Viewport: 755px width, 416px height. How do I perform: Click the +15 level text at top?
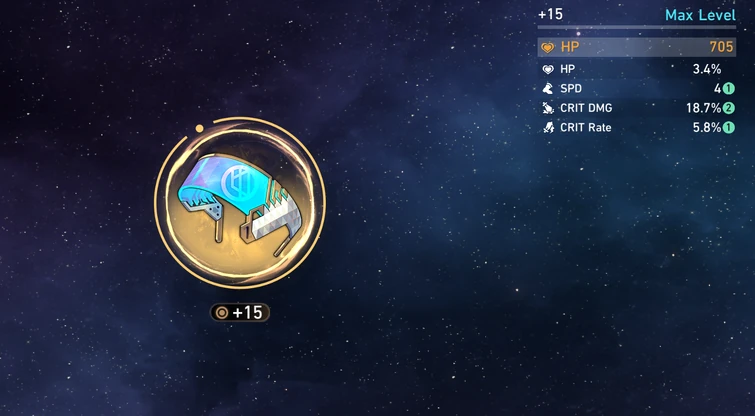pyautogui.click(x=550, y=14)
